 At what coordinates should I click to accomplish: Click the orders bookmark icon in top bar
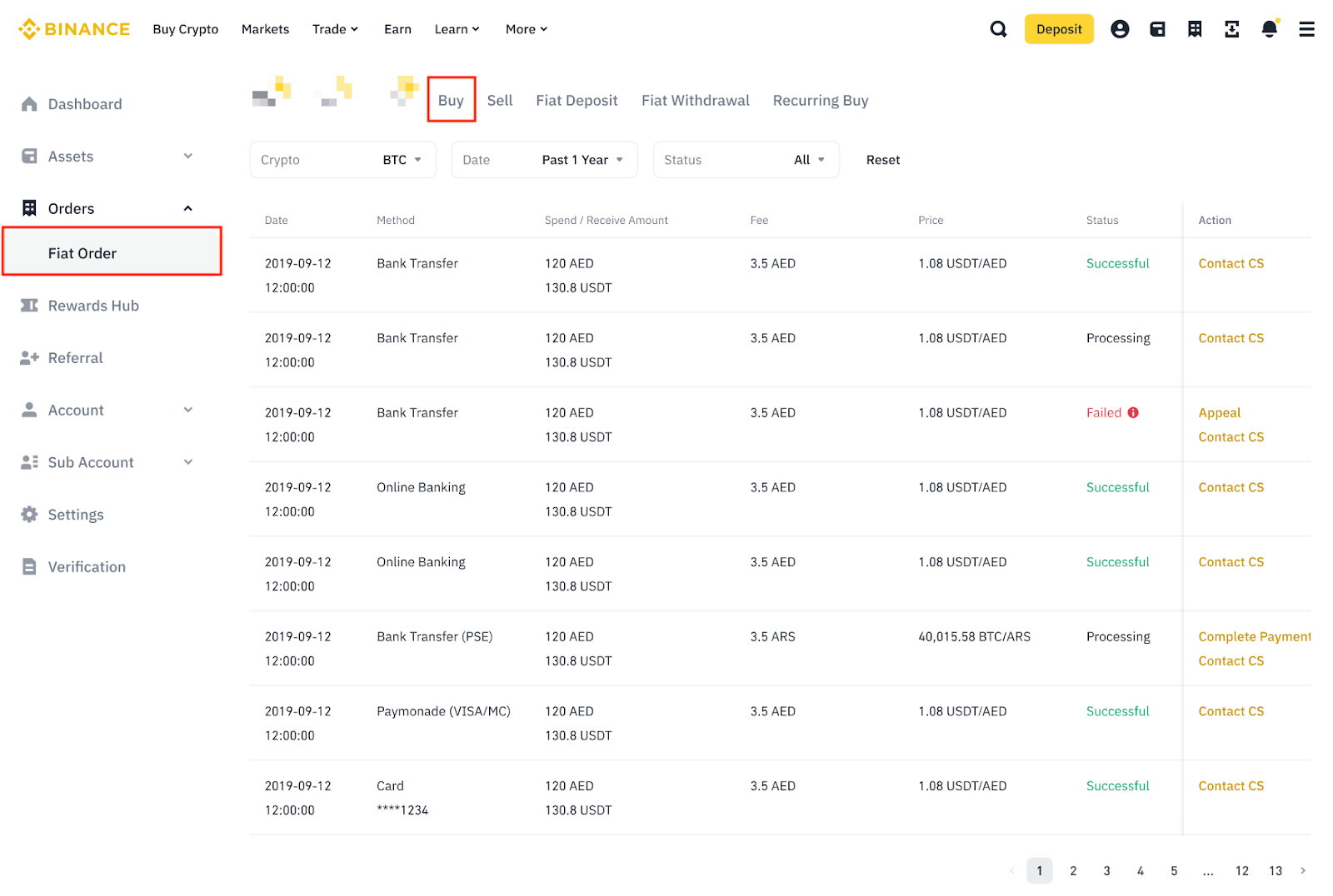1194,28
